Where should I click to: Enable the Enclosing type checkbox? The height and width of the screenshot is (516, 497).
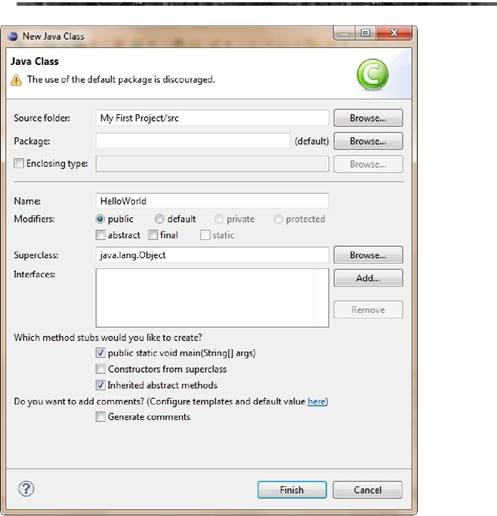19,163
